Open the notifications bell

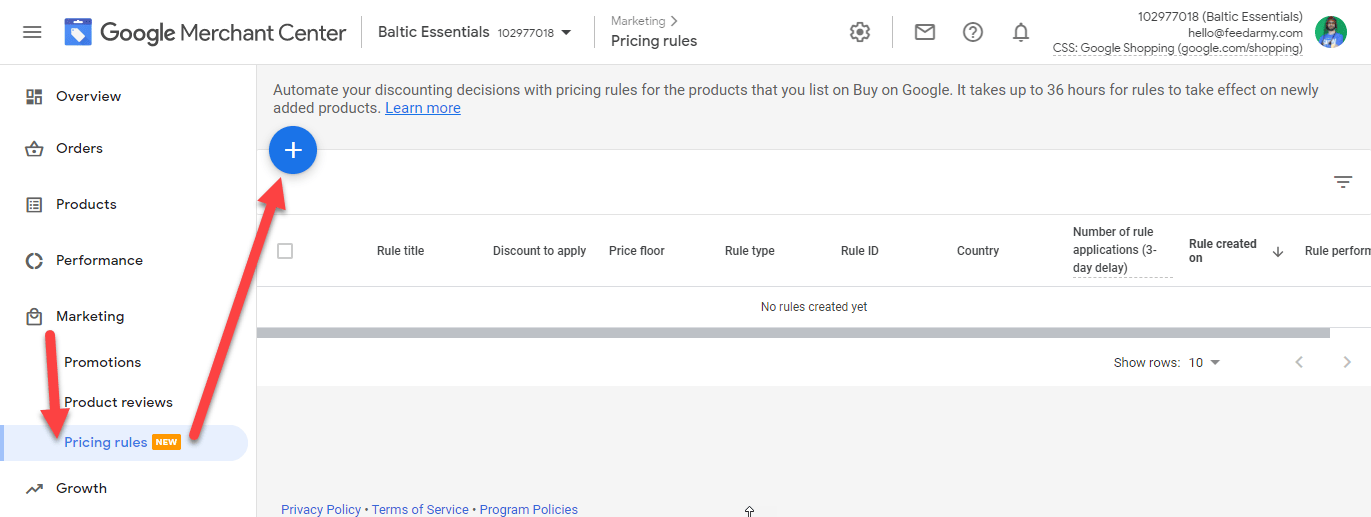[x=1021, y=32]
